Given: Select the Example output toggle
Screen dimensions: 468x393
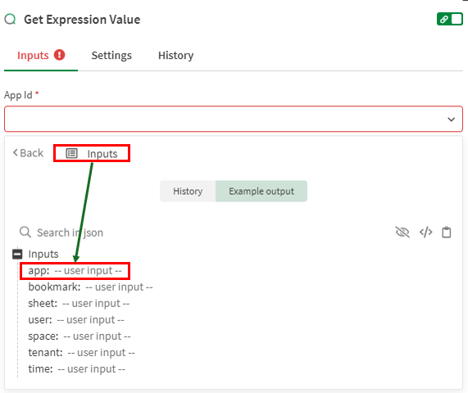Looking at the screenshot, I should 261,191.
